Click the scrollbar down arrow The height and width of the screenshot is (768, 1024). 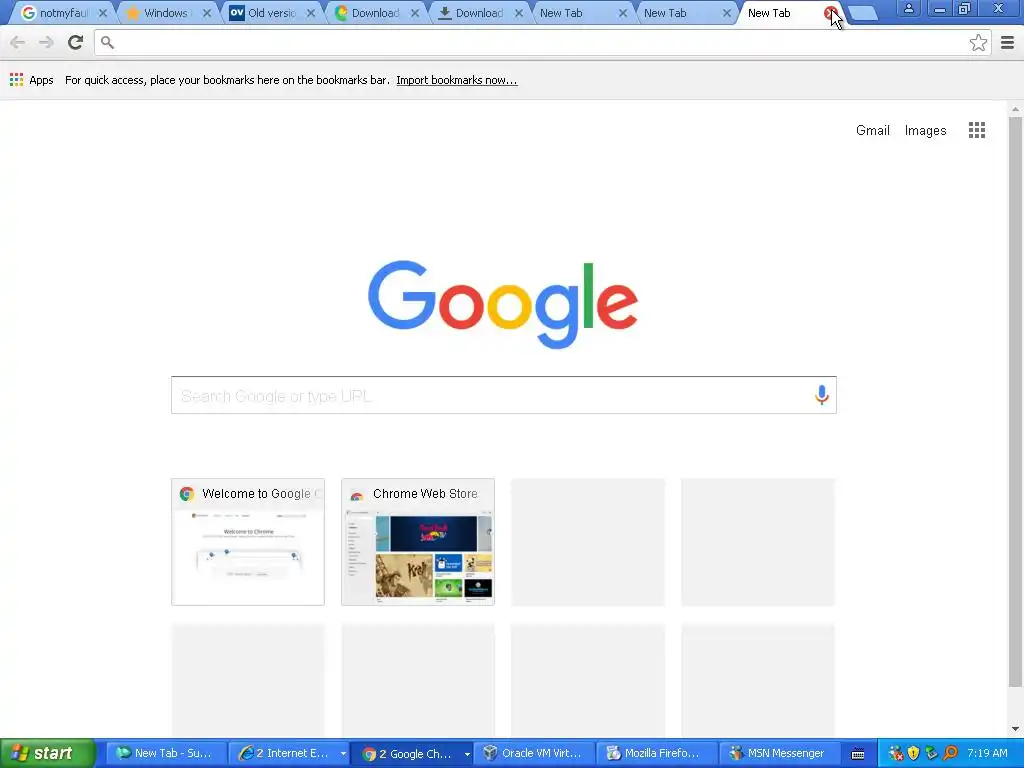tap(1015, 729)
